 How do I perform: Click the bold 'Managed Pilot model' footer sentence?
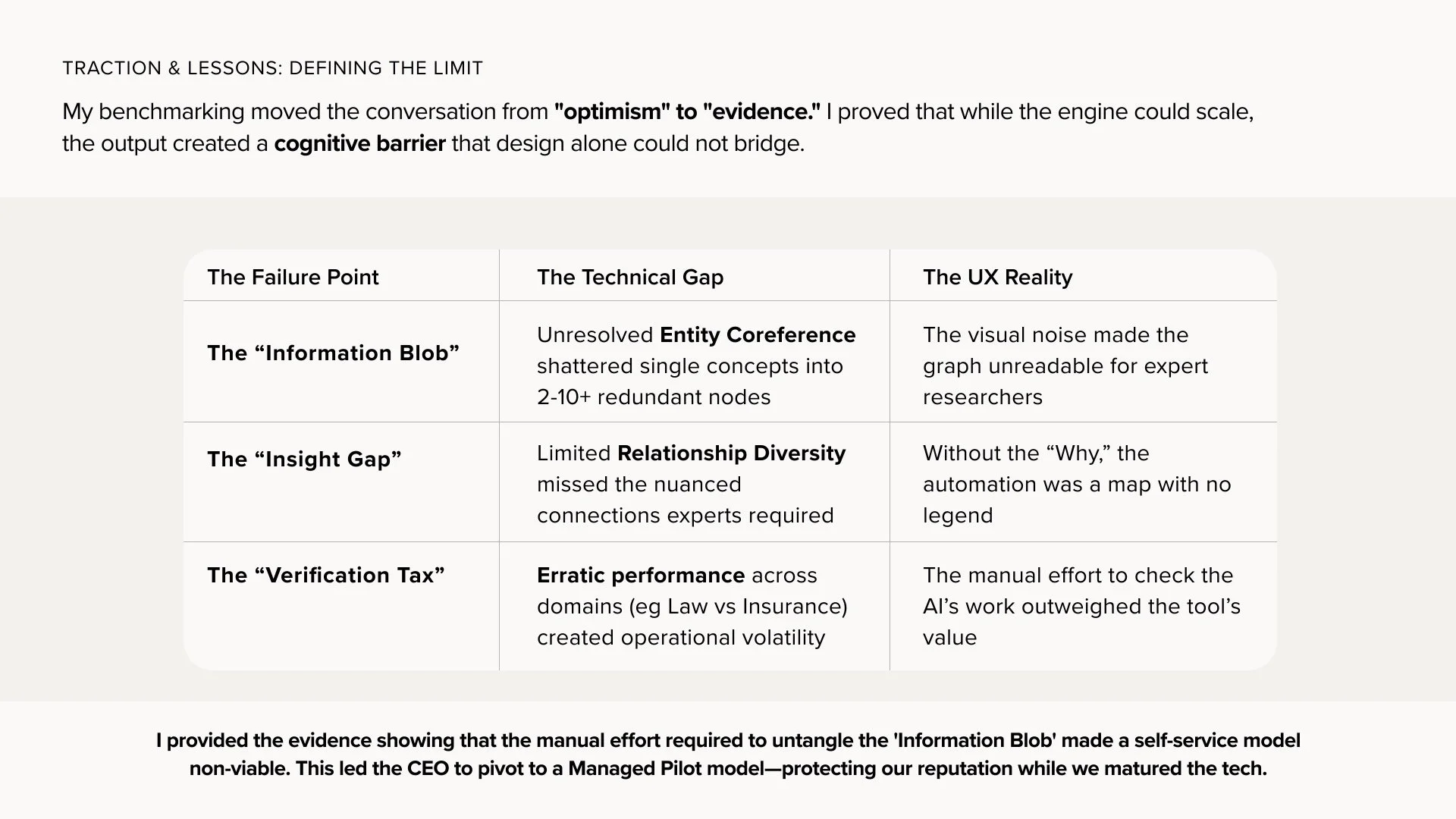tap(728, 768)
